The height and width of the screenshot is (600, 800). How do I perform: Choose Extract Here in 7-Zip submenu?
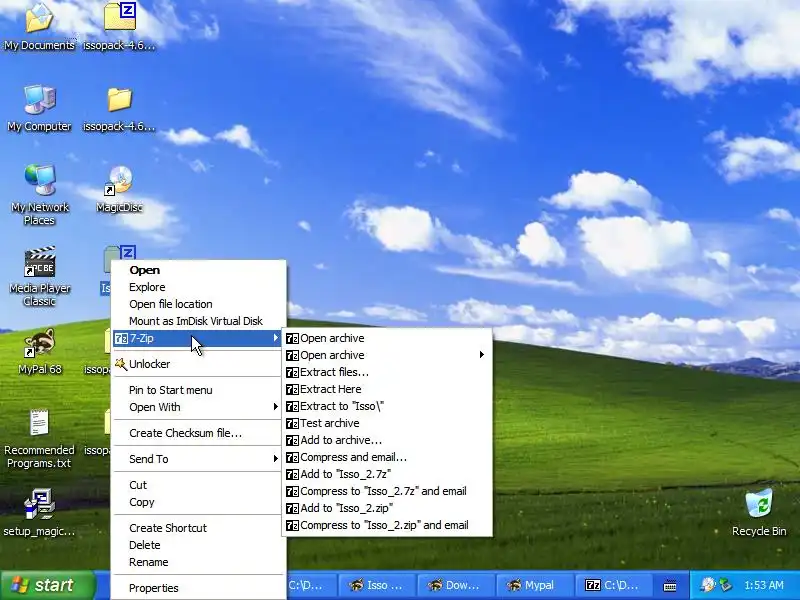[387, 389]
